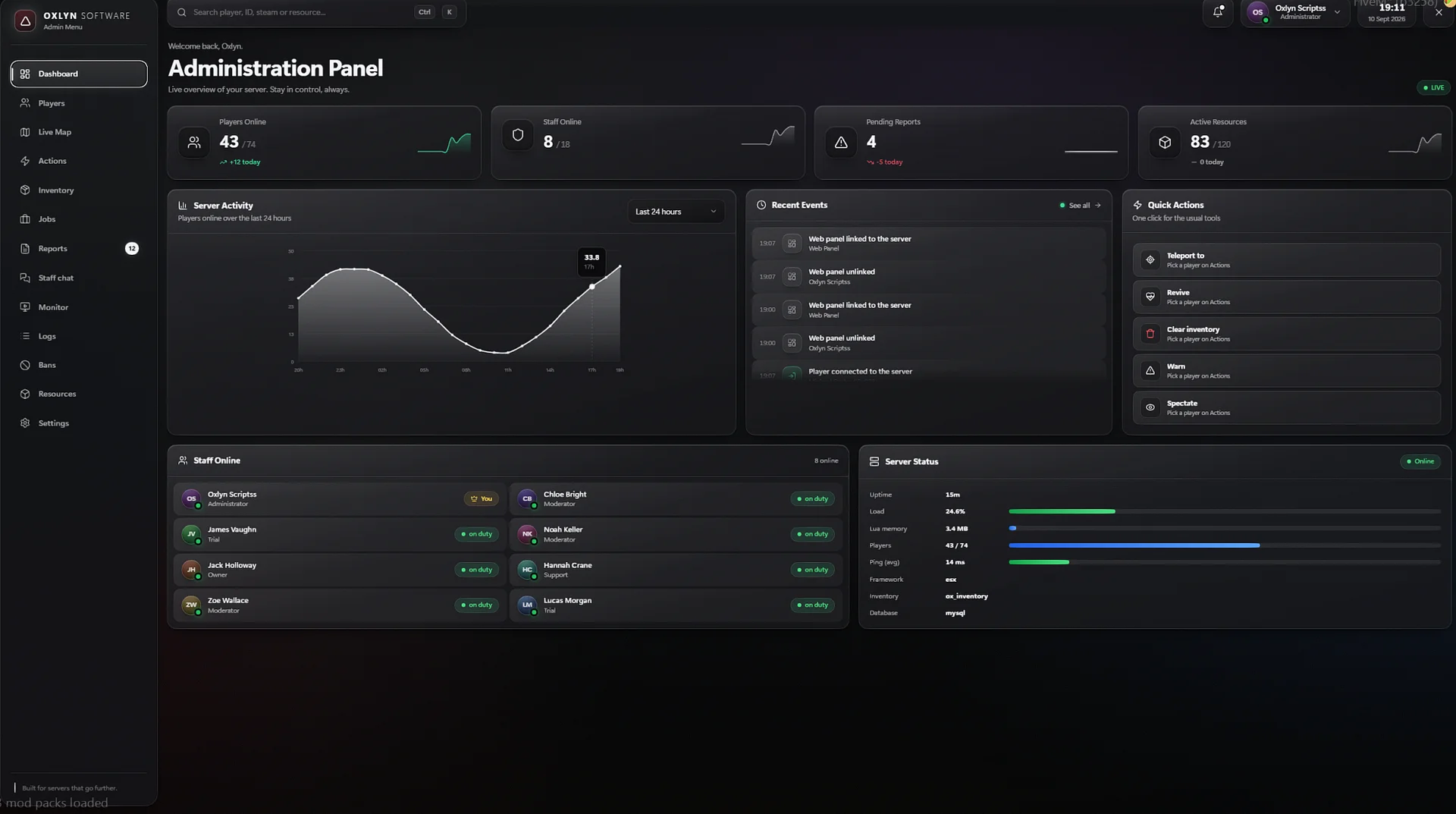Click Chloe Bright's CB avatar
This screenshot has width=1456, height=814.
click(x=527, y=498)
